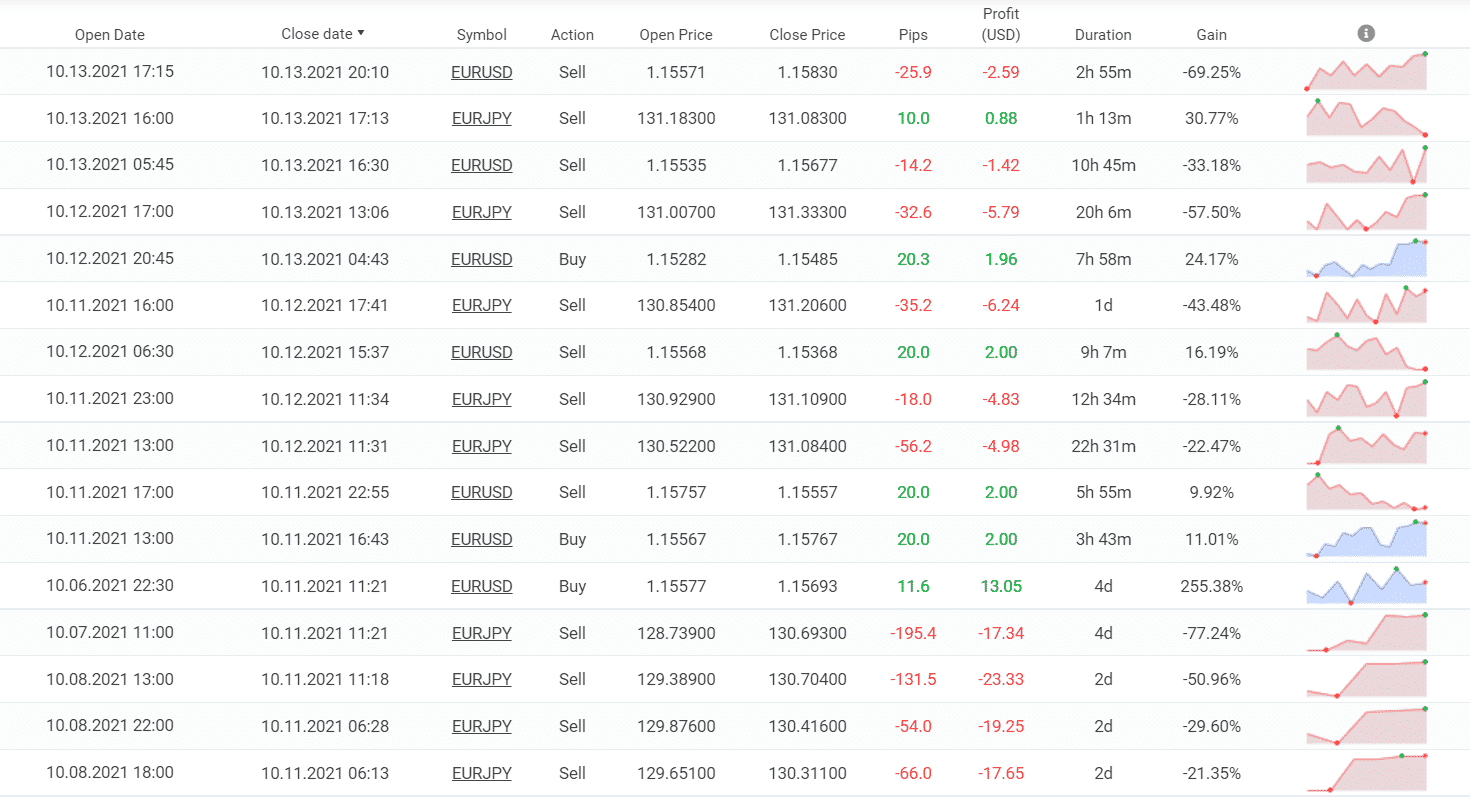
Task: Sort by the Pips column header
Action: point(913,35)
